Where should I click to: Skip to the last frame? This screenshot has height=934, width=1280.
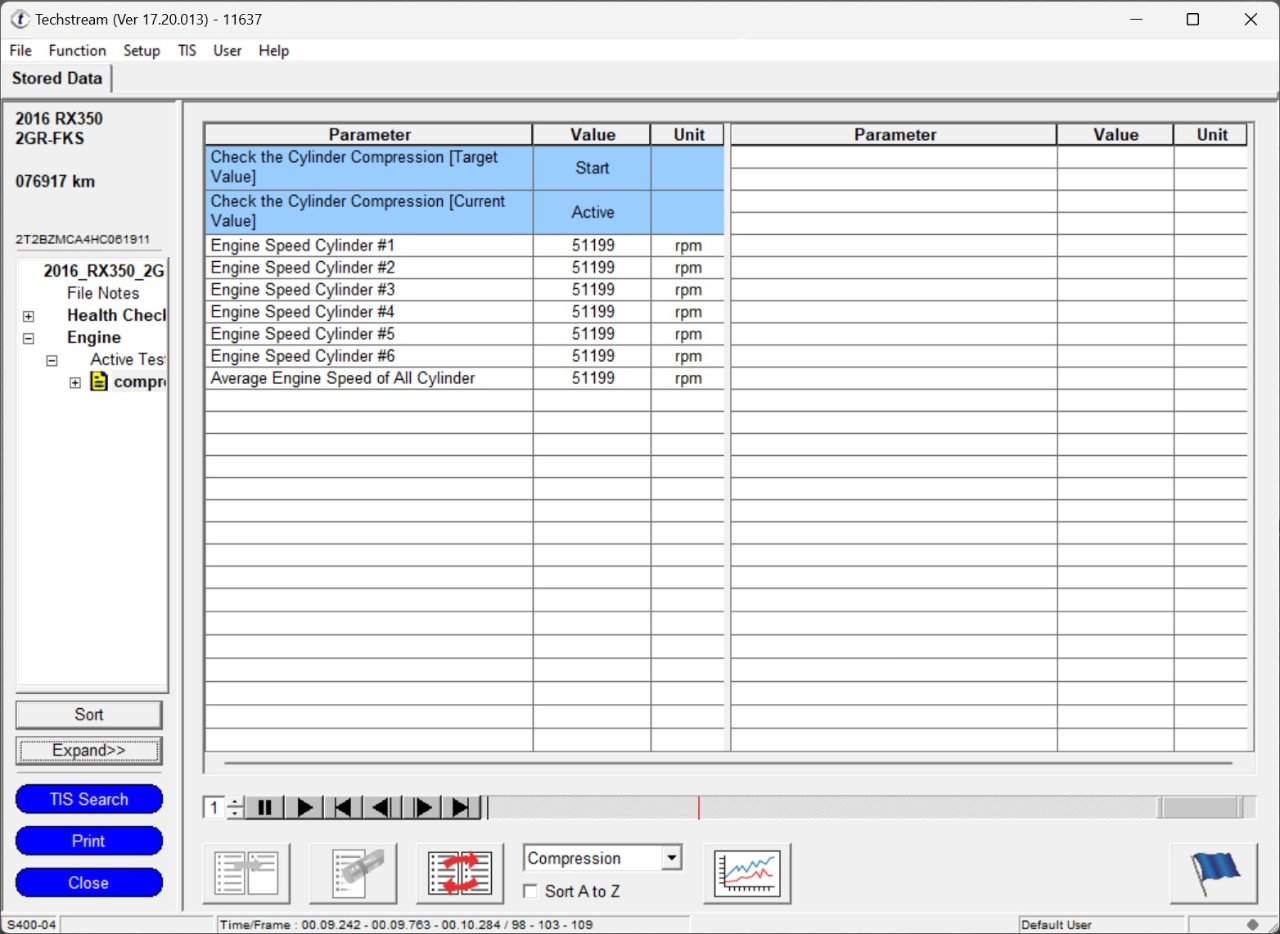[x=461, y=807]
